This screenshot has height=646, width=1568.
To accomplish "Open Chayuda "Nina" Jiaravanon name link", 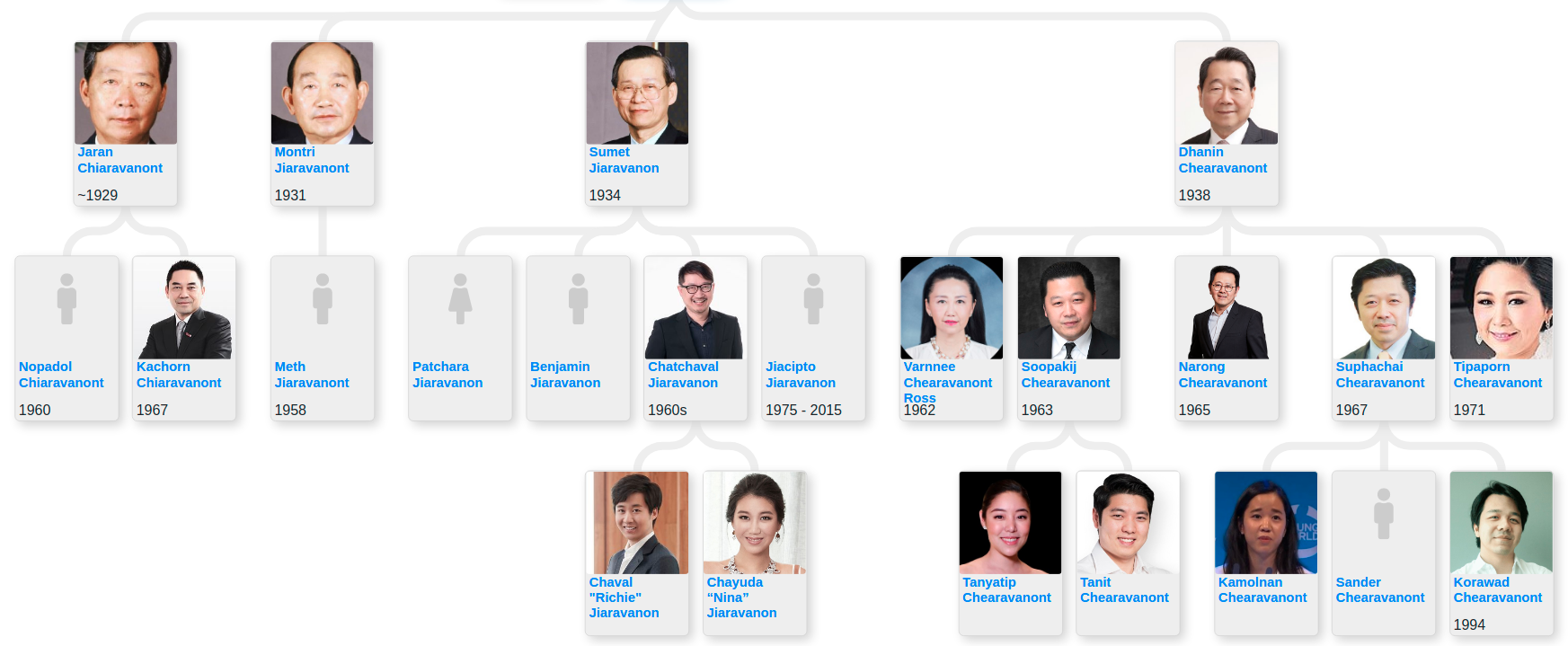I will point(741,597).
